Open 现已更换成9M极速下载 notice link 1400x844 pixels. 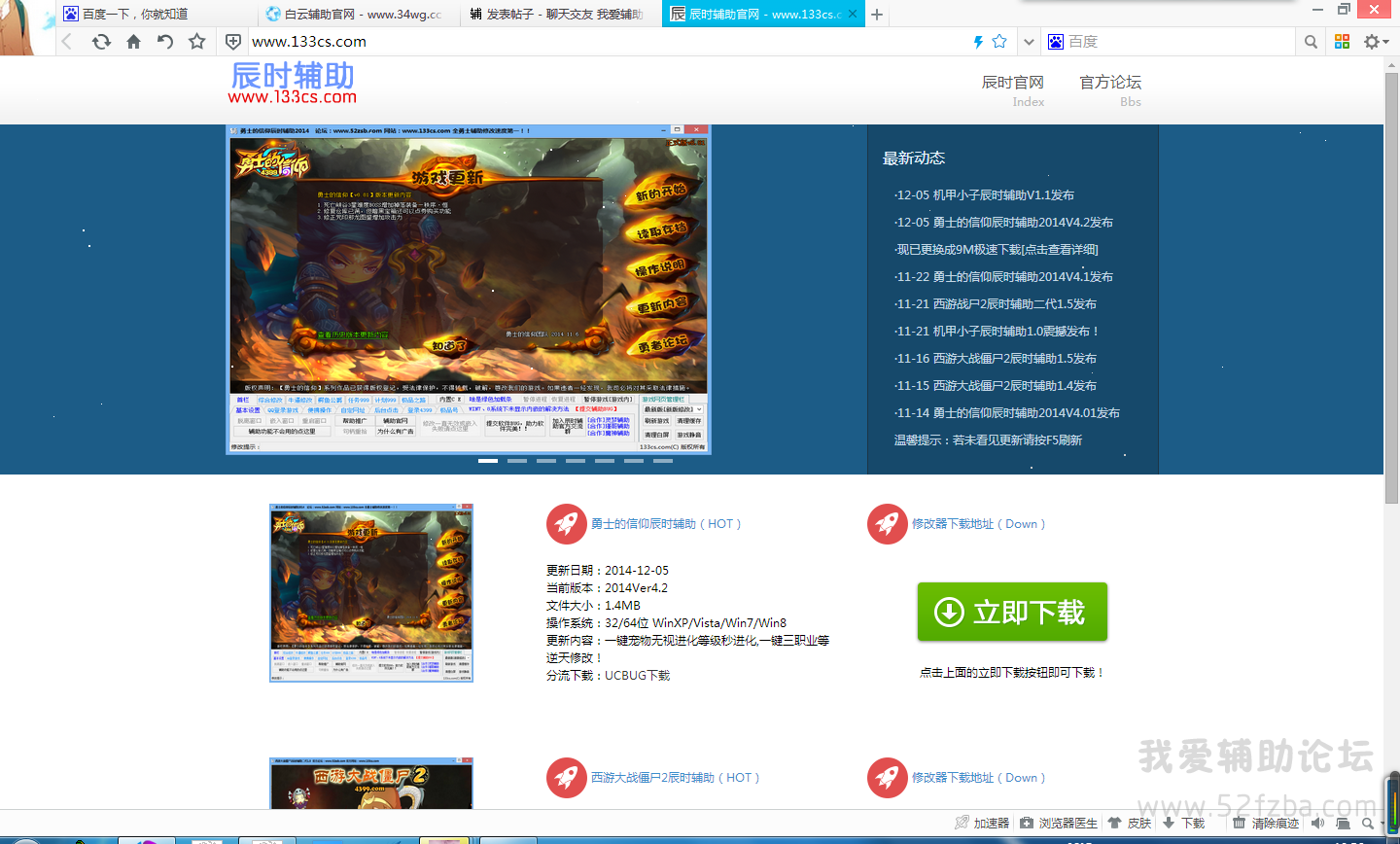pyautogui.click(x=997, y=249)
